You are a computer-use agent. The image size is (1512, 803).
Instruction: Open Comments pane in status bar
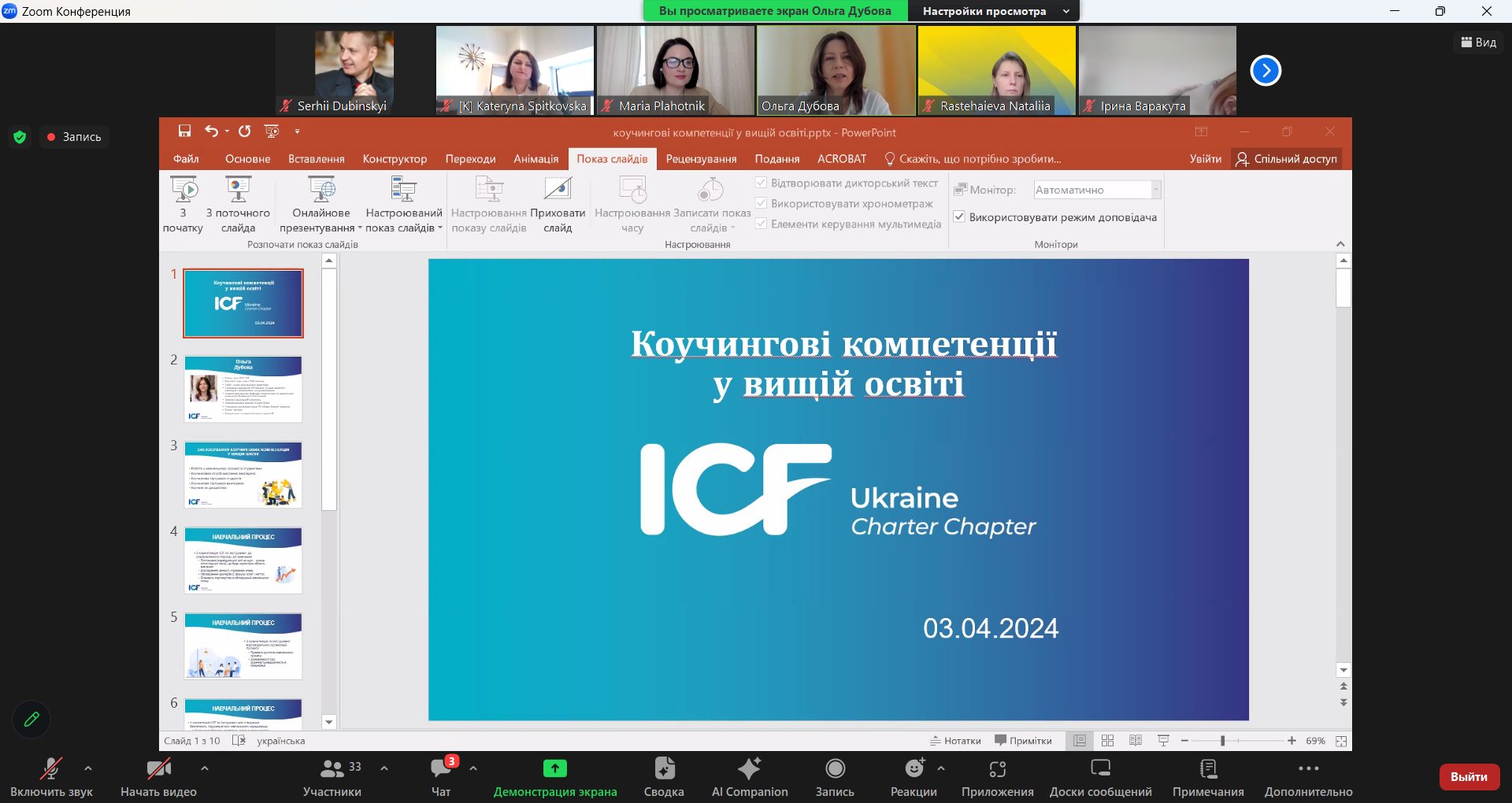coord(1023,741)
